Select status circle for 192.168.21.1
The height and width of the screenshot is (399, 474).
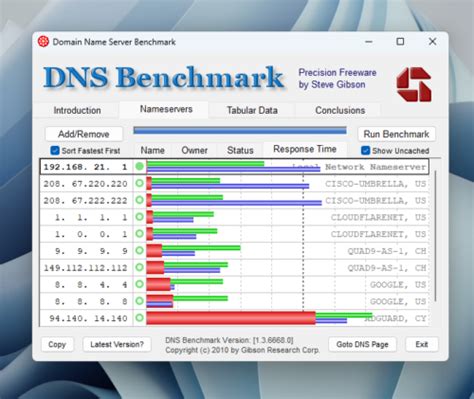click(x=140, y=166)
